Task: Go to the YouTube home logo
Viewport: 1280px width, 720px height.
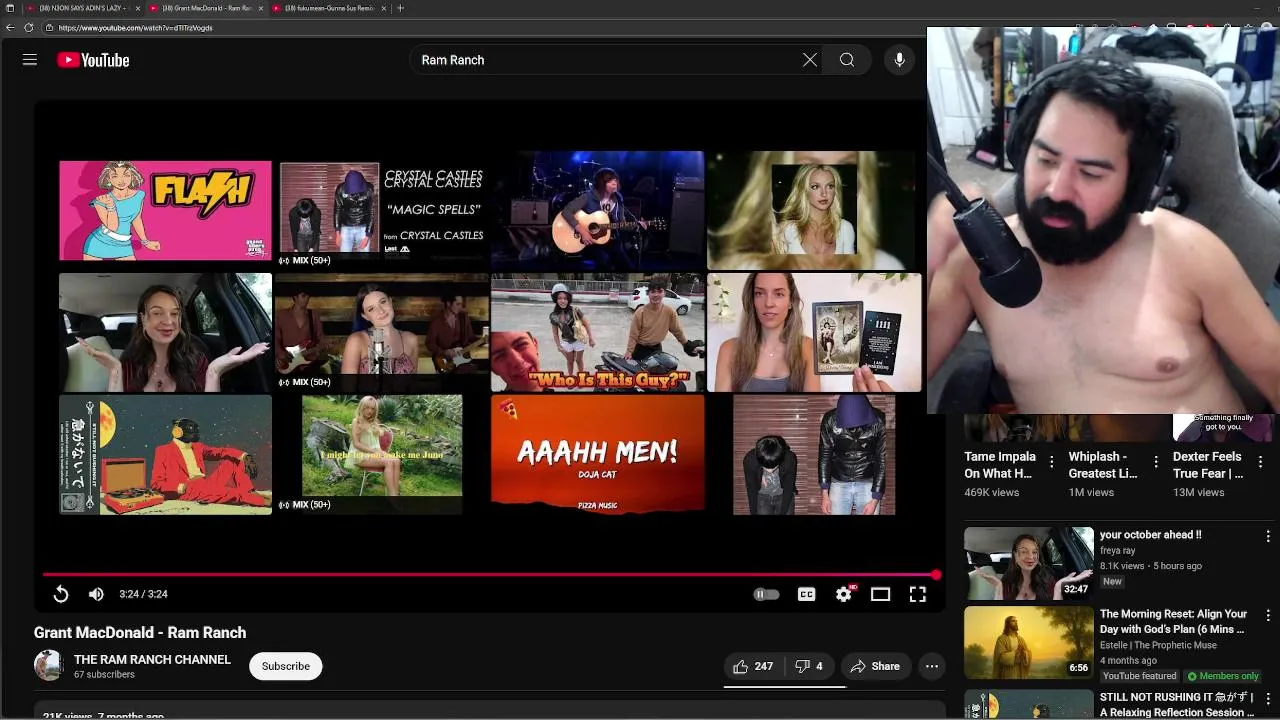Action: click(93, 60)
